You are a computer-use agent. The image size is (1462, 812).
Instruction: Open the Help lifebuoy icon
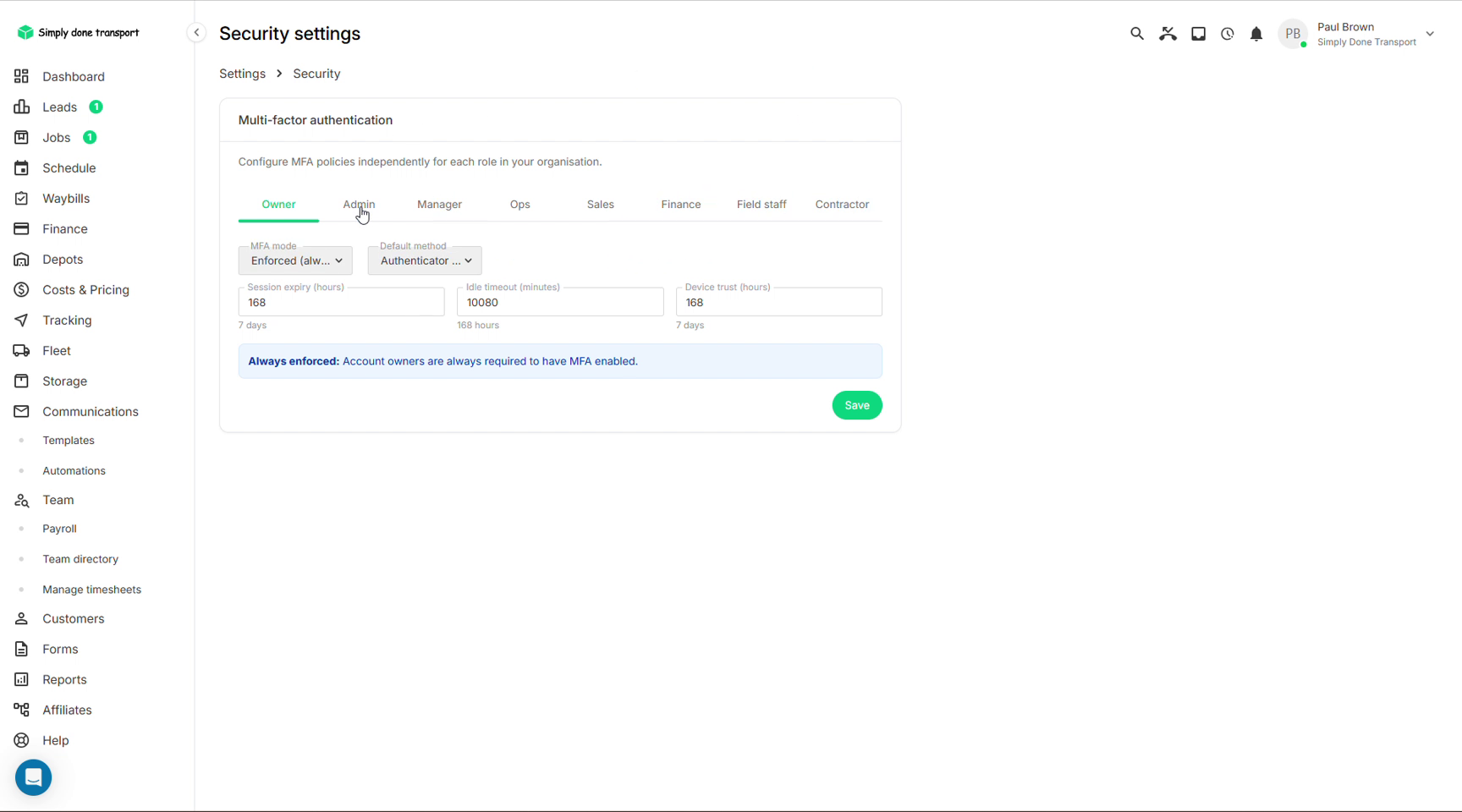[x=21, y=740]
